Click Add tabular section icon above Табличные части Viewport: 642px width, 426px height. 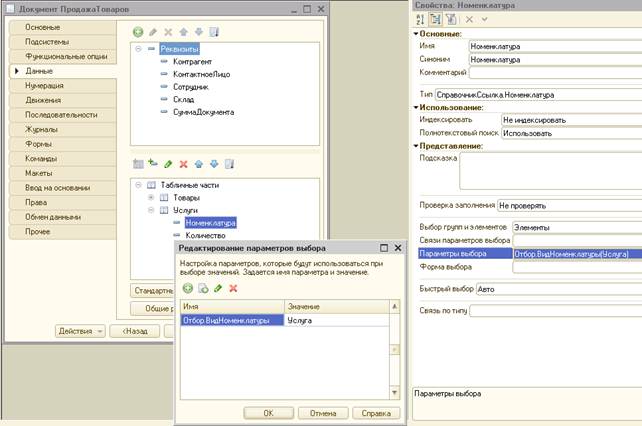[138, 164]
